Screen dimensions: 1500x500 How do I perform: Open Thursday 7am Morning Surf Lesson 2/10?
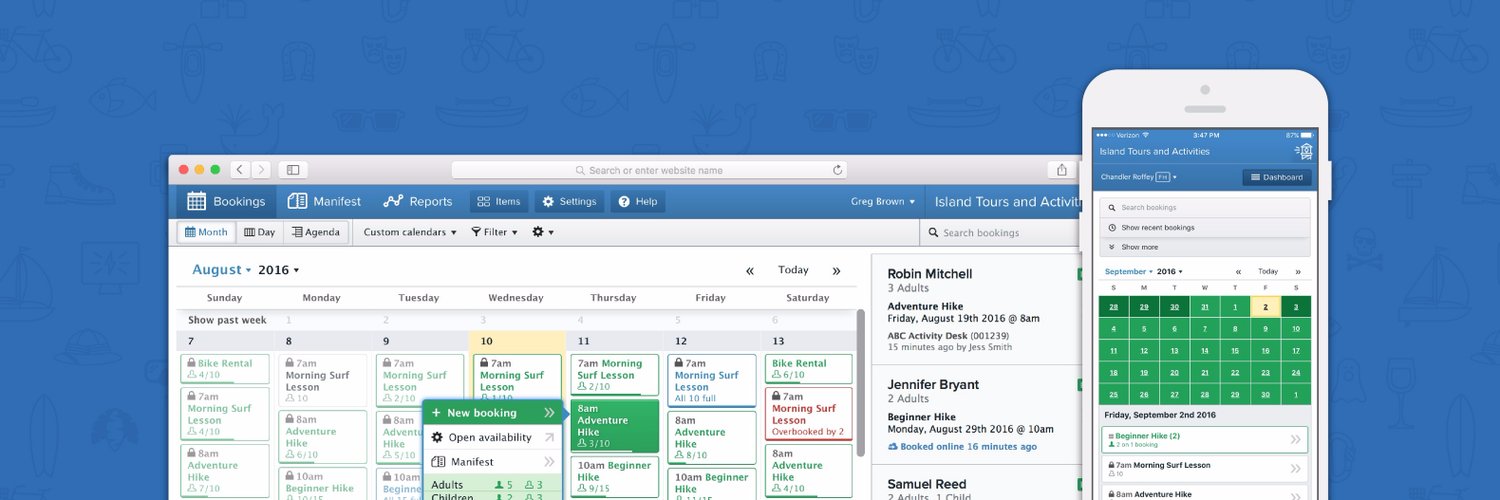tap(614, 375)
